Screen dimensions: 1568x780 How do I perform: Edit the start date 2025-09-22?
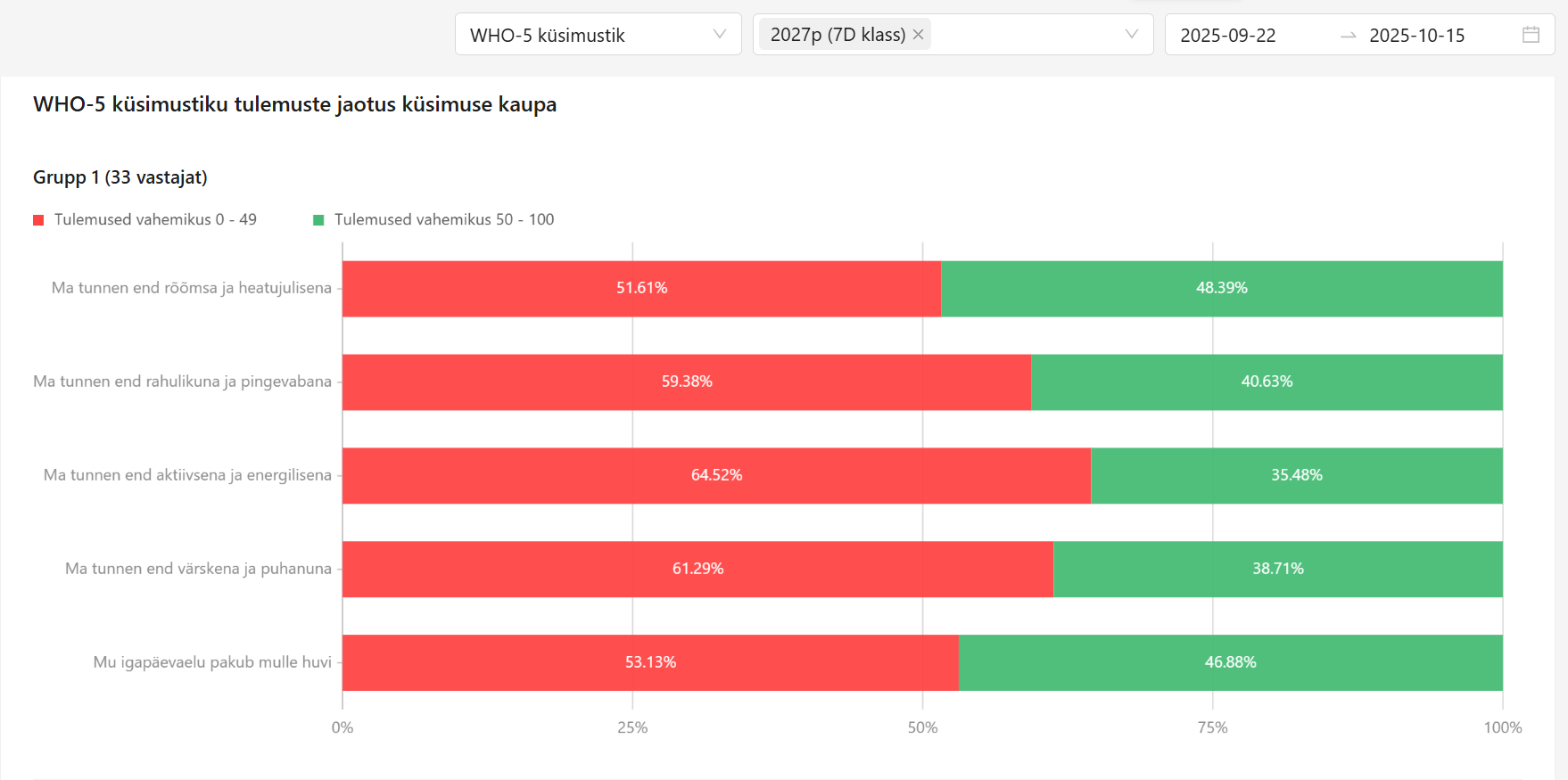[x=1228, y=36]
